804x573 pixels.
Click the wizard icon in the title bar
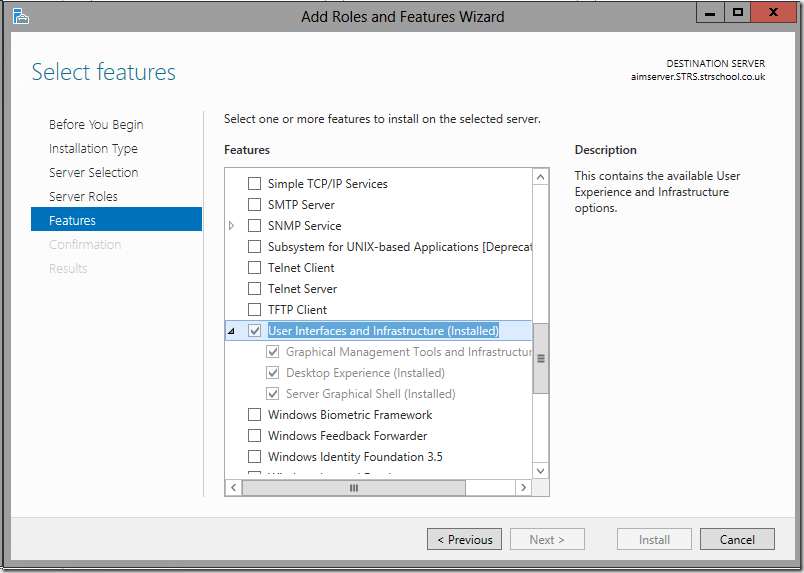pos(21,16)
